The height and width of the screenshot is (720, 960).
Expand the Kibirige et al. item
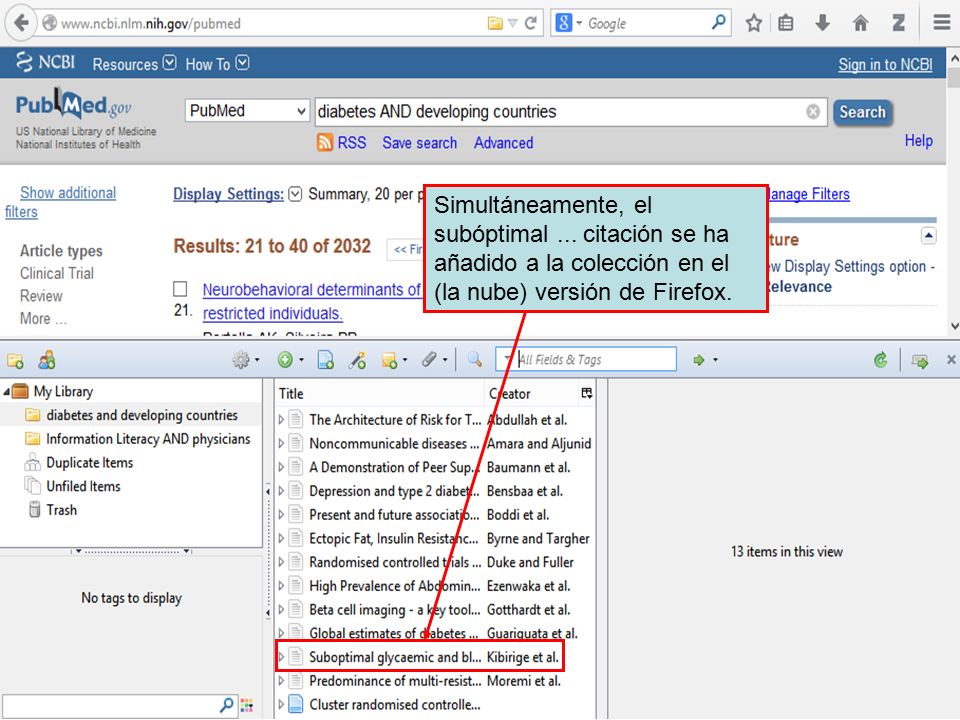[281, 658]
